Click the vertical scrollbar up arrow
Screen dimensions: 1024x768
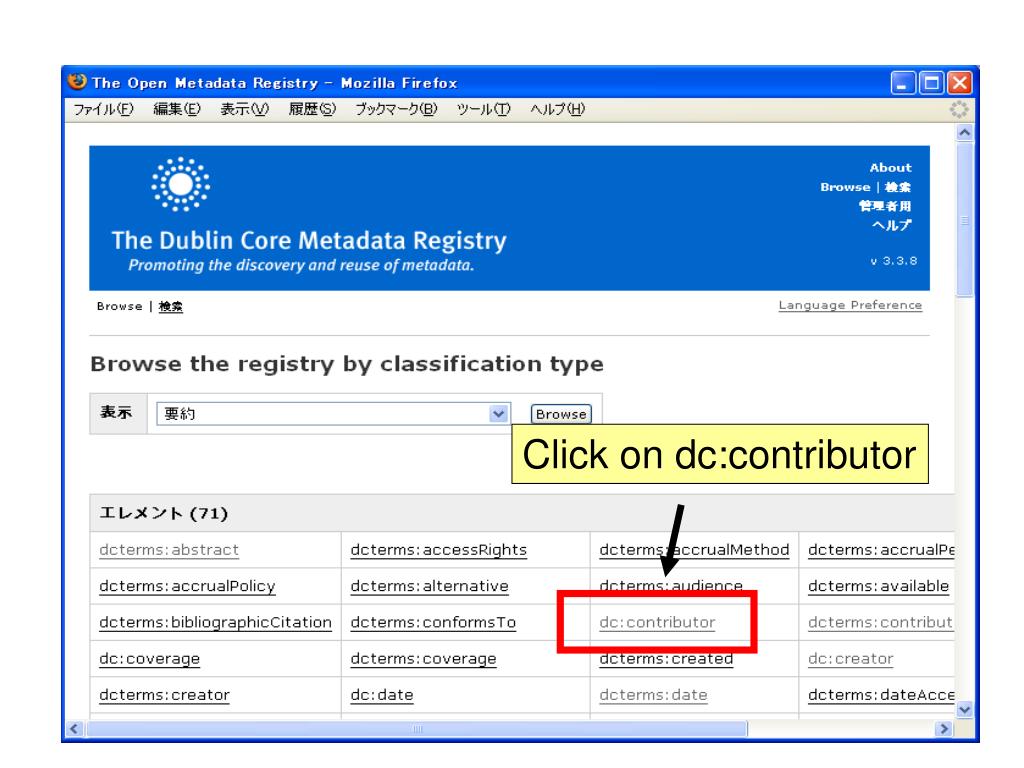point(965,133)
